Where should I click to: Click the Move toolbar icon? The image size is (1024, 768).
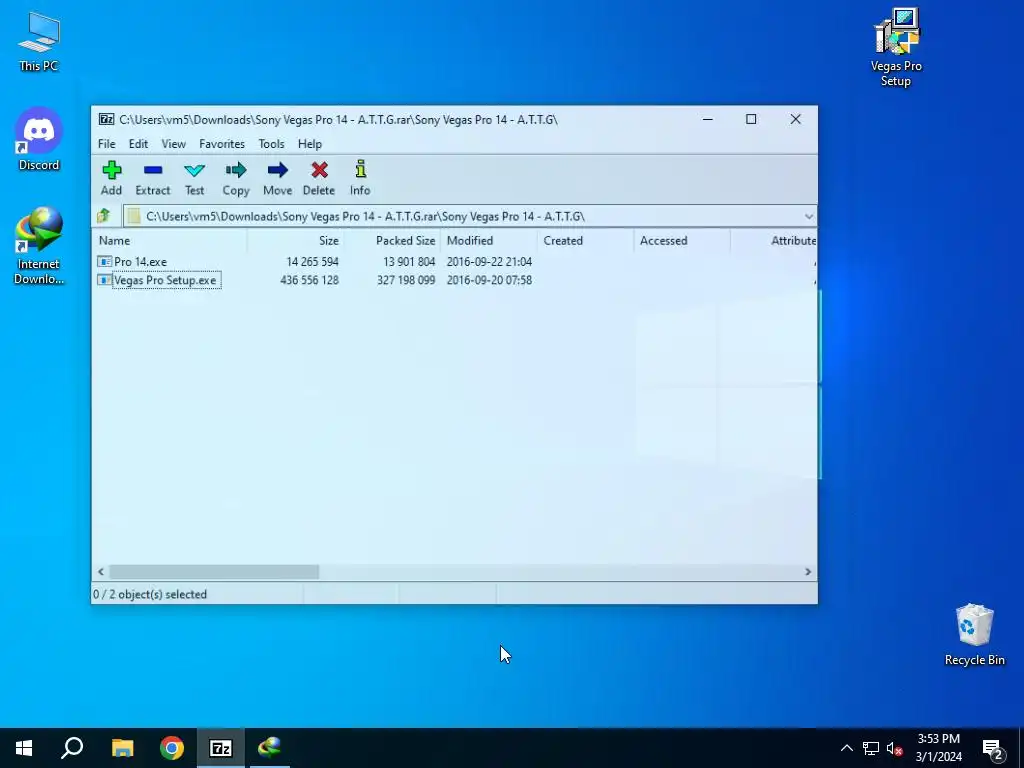[278, 170]
